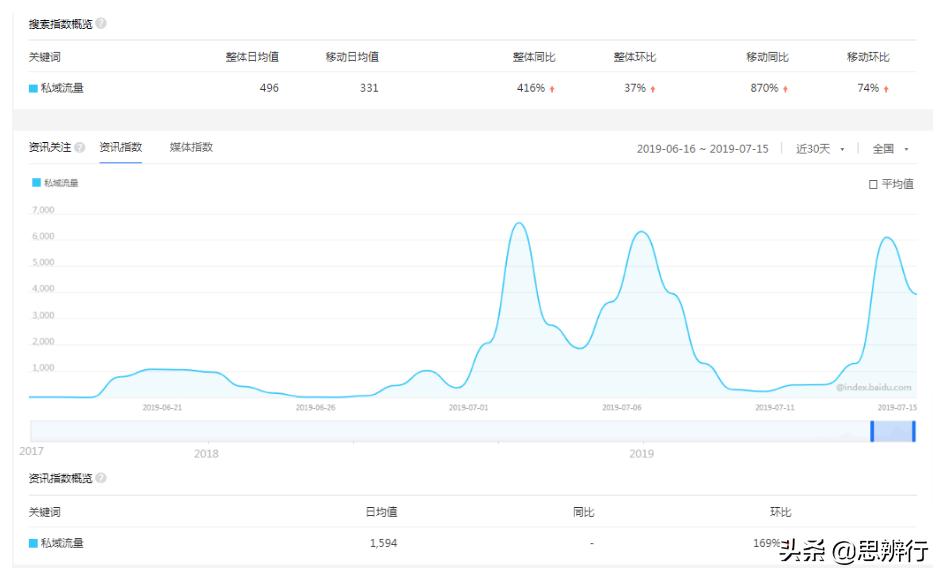This screenshot has height=580, width=945.
Task: Toggle the red up arrow next to 37%
Action: point(654,88)
